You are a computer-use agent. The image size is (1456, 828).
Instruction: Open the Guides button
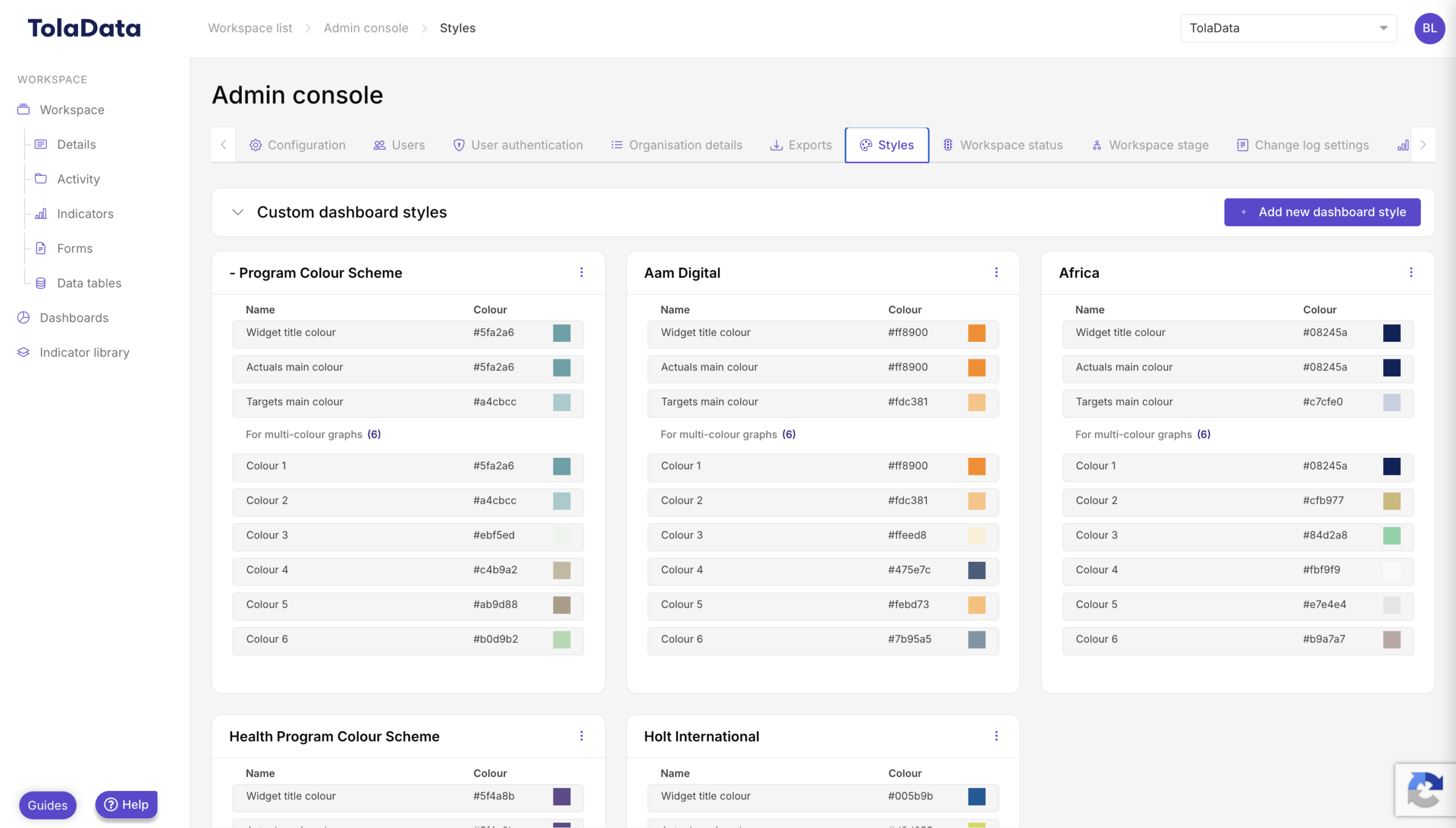48,805
